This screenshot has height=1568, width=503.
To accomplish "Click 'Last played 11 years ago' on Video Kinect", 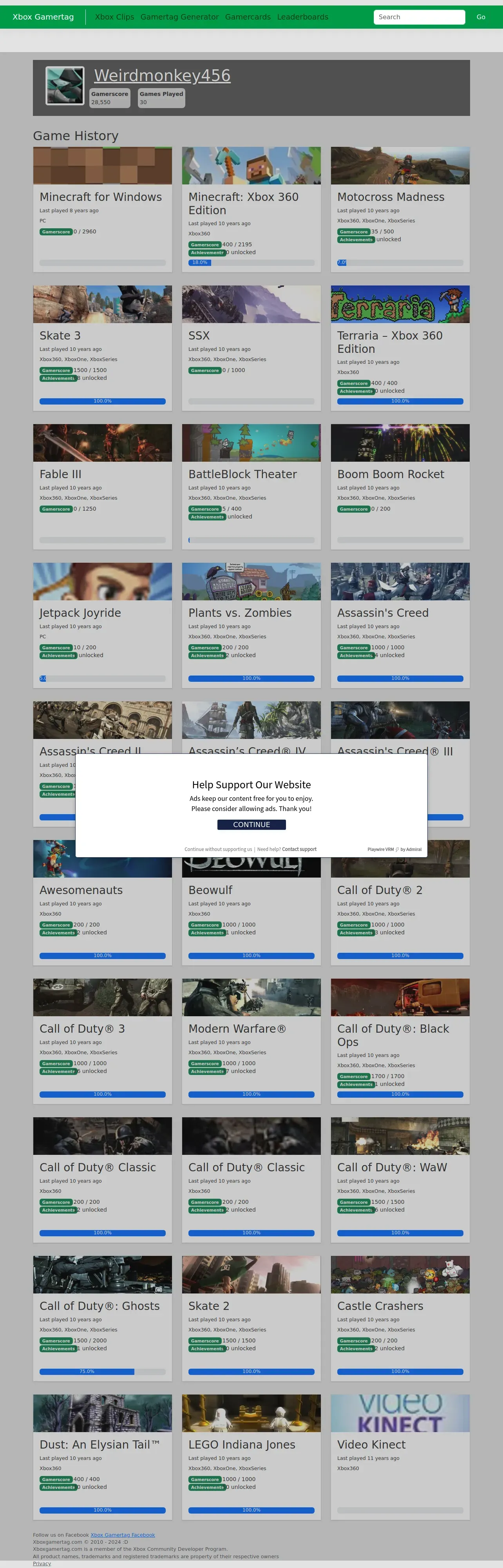I will 368,1458.
